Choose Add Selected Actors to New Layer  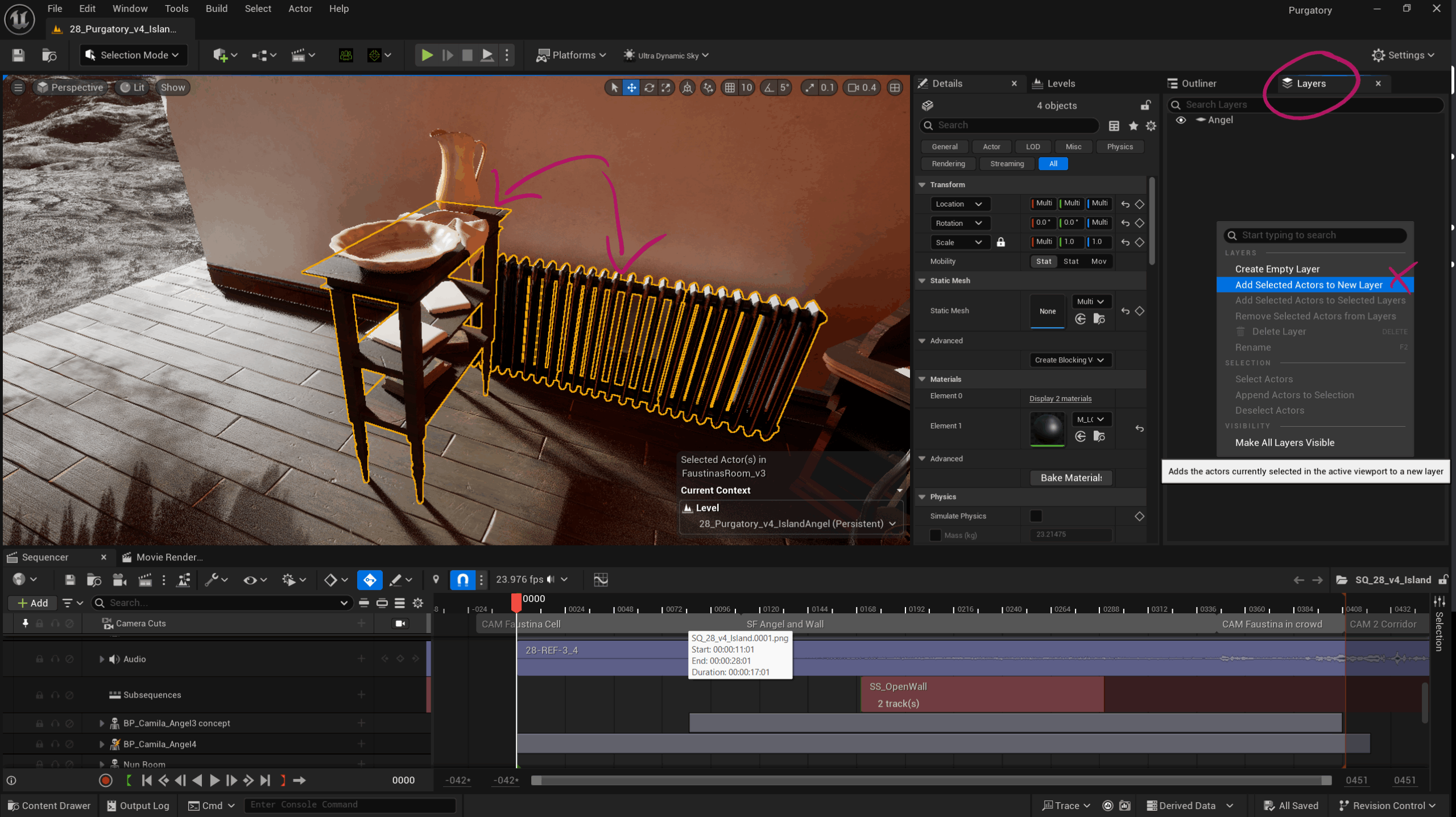(x=1308, y=285)
